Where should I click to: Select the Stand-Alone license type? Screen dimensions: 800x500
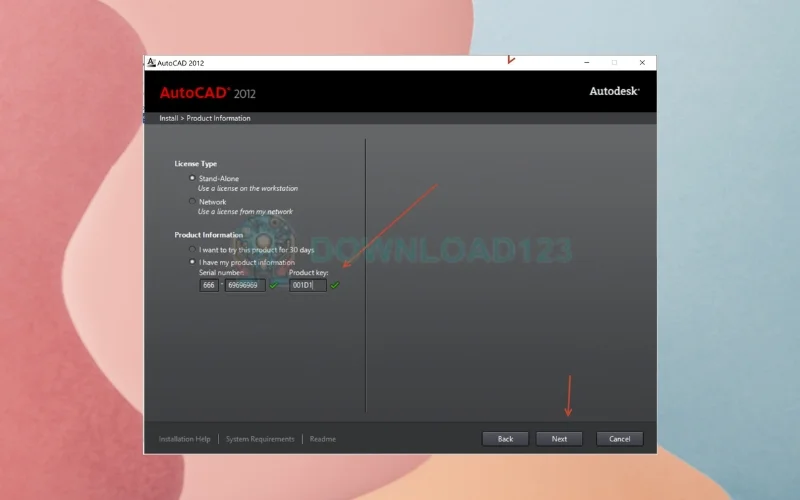(193, 178)
